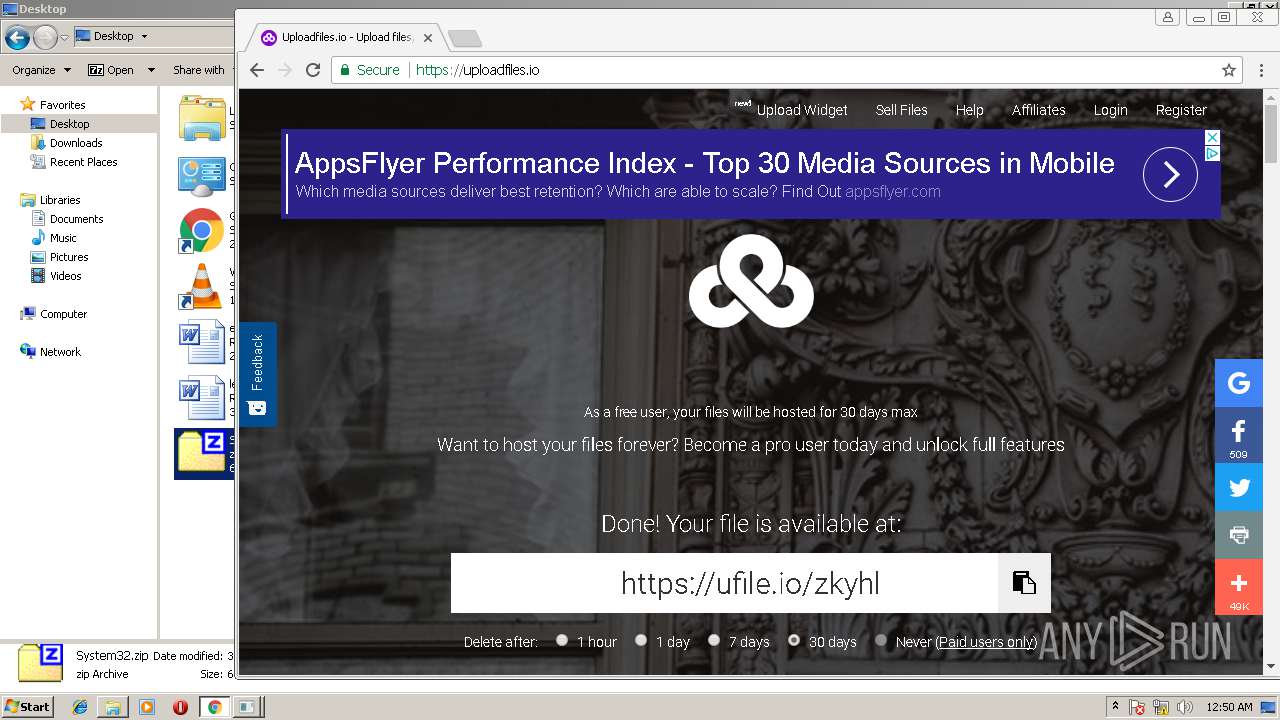Select Downloads in Explorer favorites

click(x=76, y=143)
